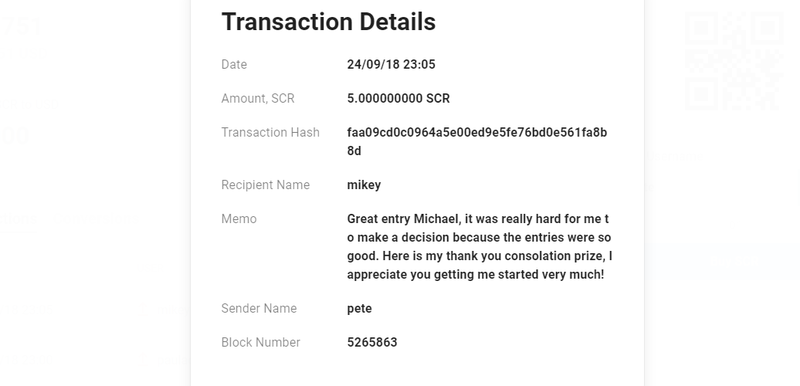Click the Block Number label
The height and width of the screenshot is (386, 800).
pos(261,343)
